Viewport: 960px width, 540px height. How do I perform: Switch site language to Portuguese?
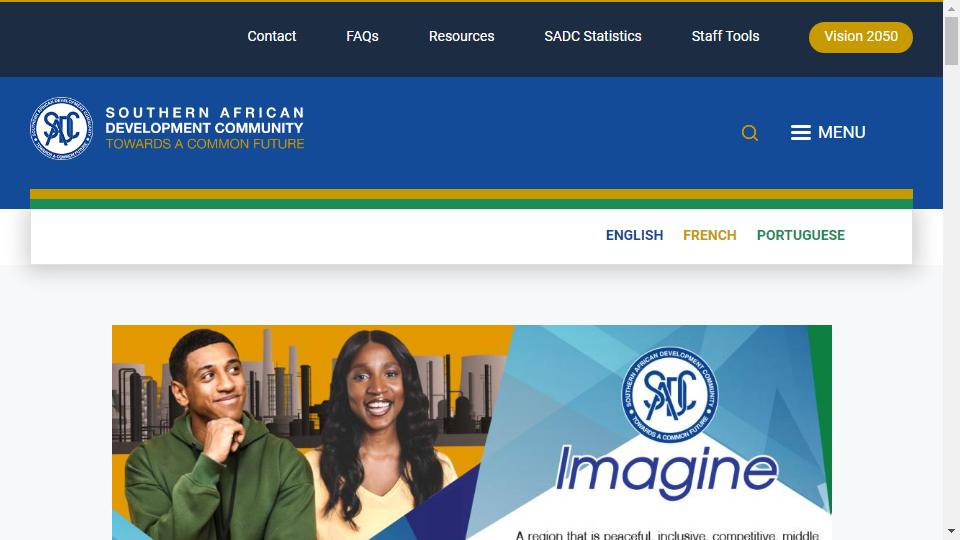coord(801,236)
